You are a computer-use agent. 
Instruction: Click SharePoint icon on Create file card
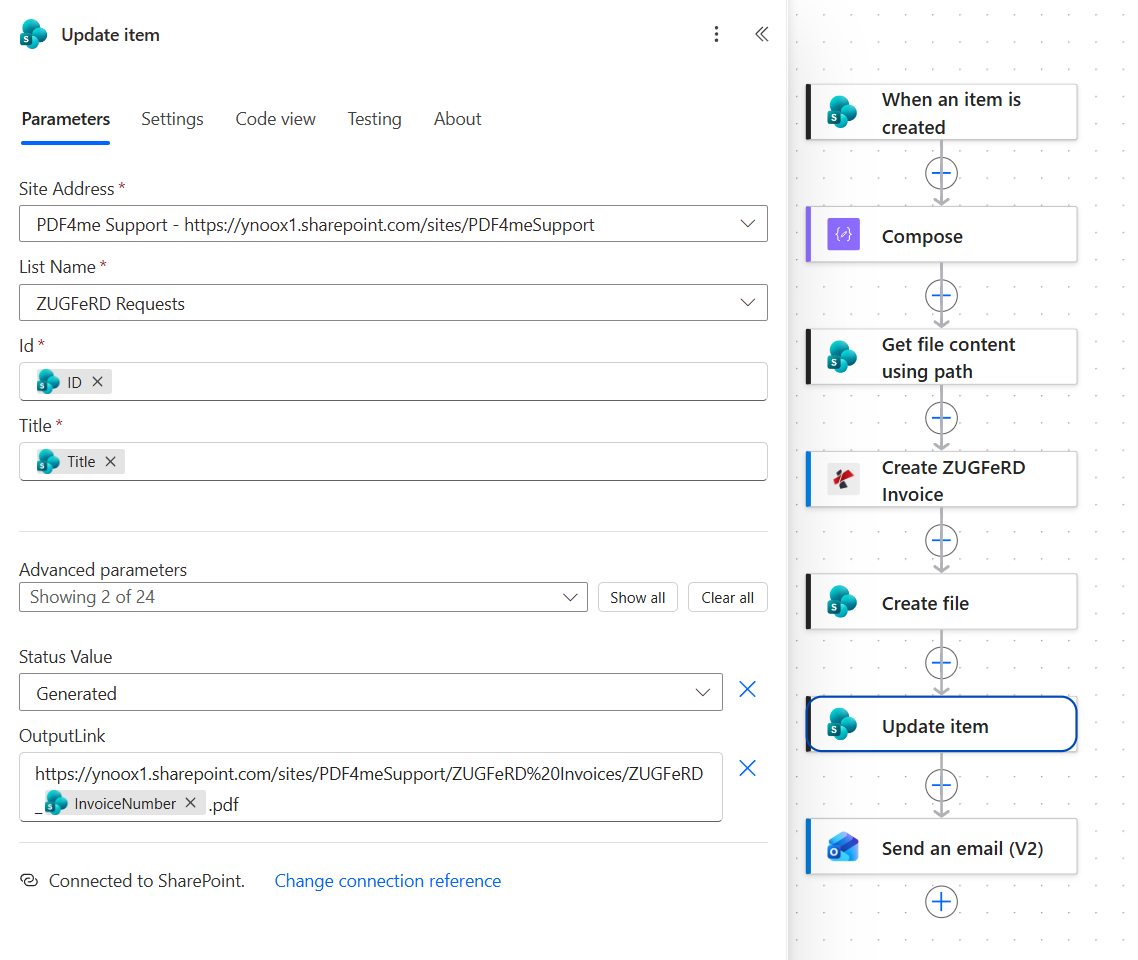843,602
